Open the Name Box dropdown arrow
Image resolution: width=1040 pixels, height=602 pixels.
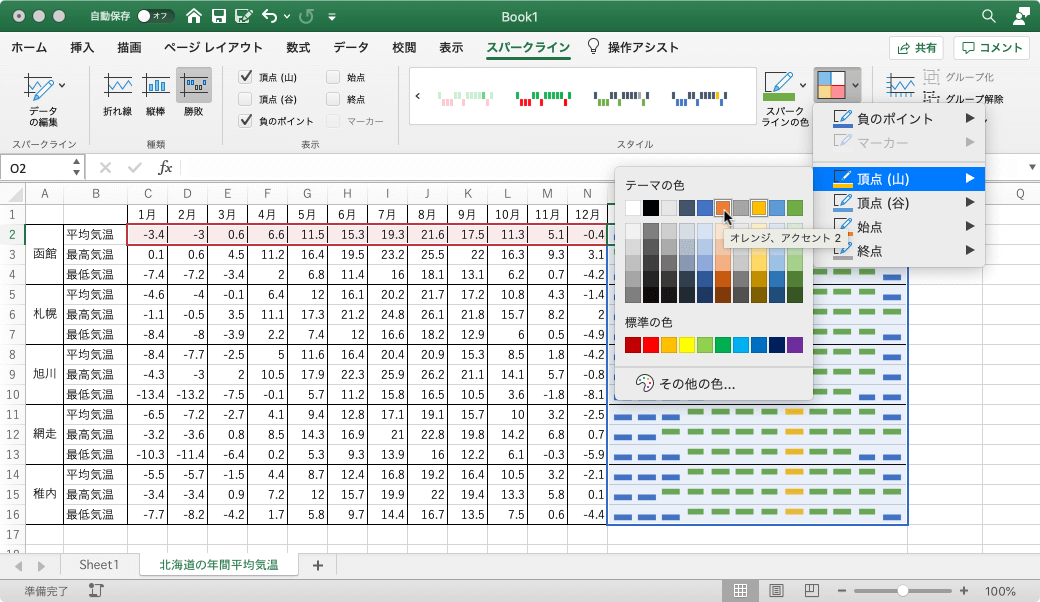[x=74, y=168]
